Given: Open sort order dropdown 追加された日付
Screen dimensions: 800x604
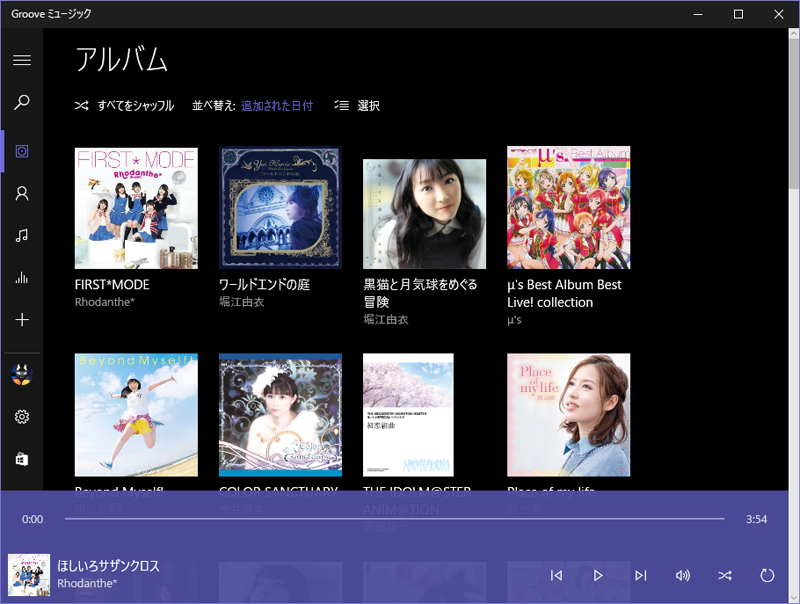Looking at the screenshot, I should (x=277, y=106).
